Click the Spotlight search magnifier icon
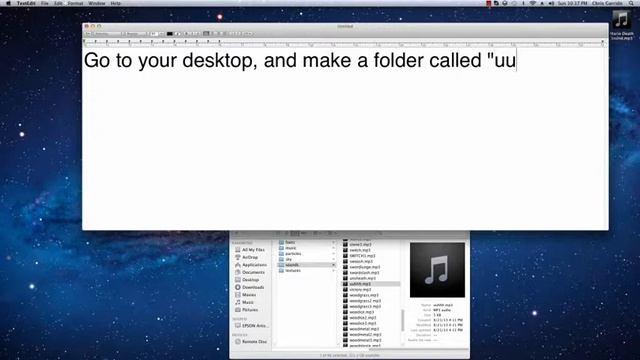 pos(631,3)
